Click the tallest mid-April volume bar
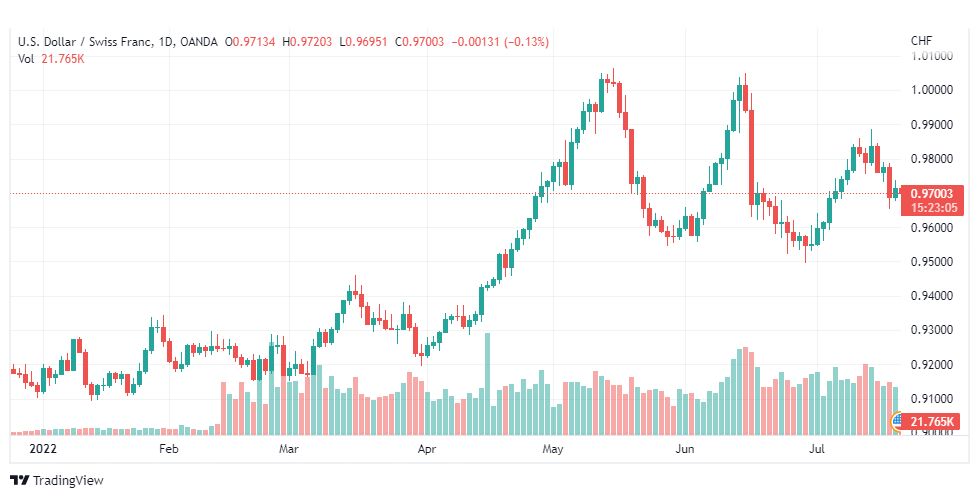This screenshot has height=498, width=979. pyautogui.click(x=488, y=384)
